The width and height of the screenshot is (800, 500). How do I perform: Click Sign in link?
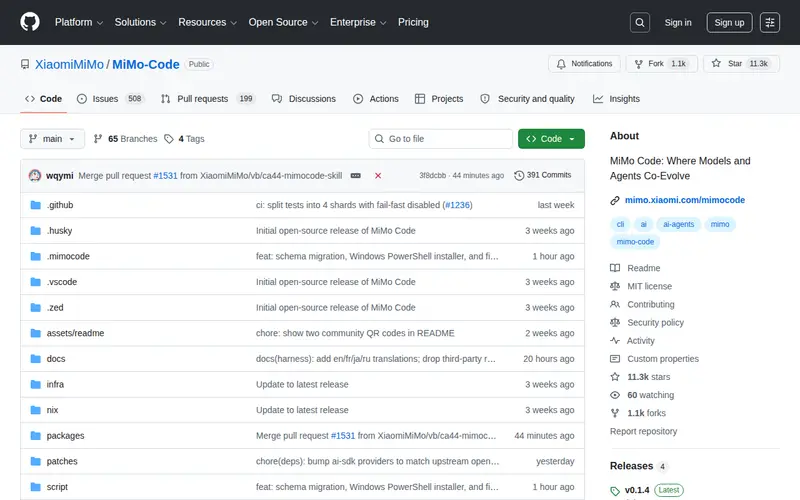pos(678,22)
